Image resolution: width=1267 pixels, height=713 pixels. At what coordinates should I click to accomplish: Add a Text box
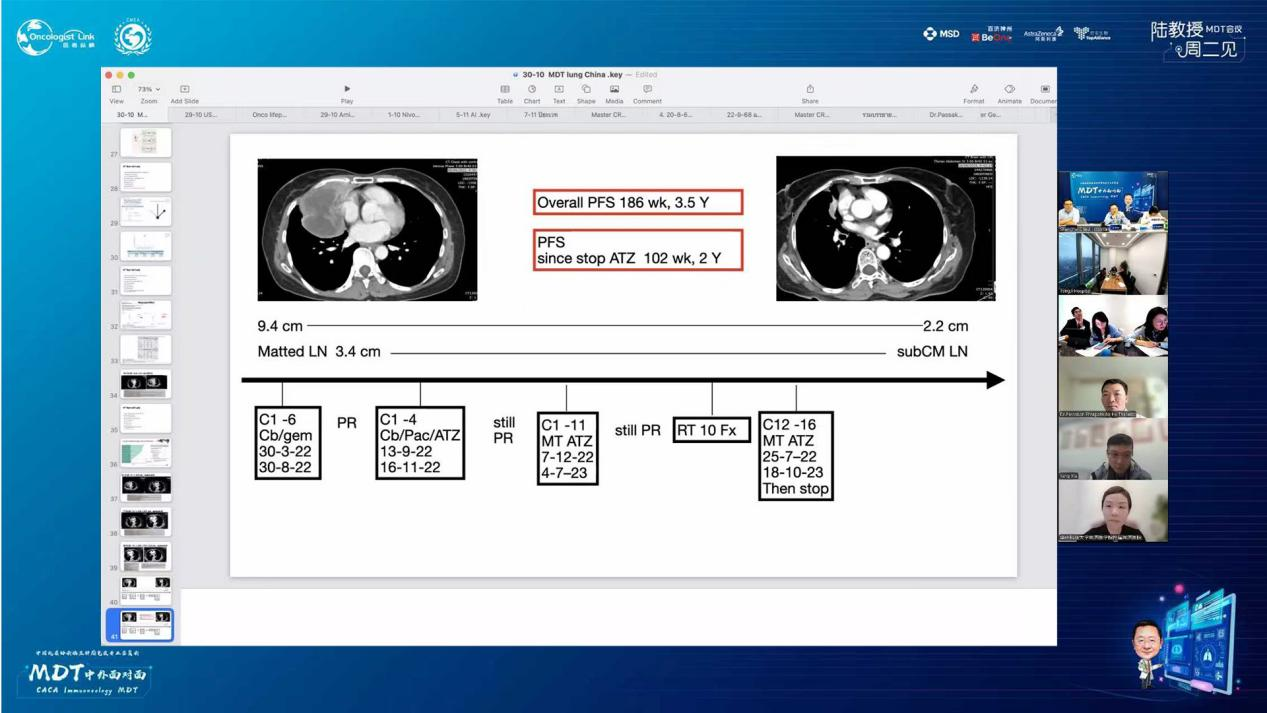pyautogui.click(x=559, y=90)
